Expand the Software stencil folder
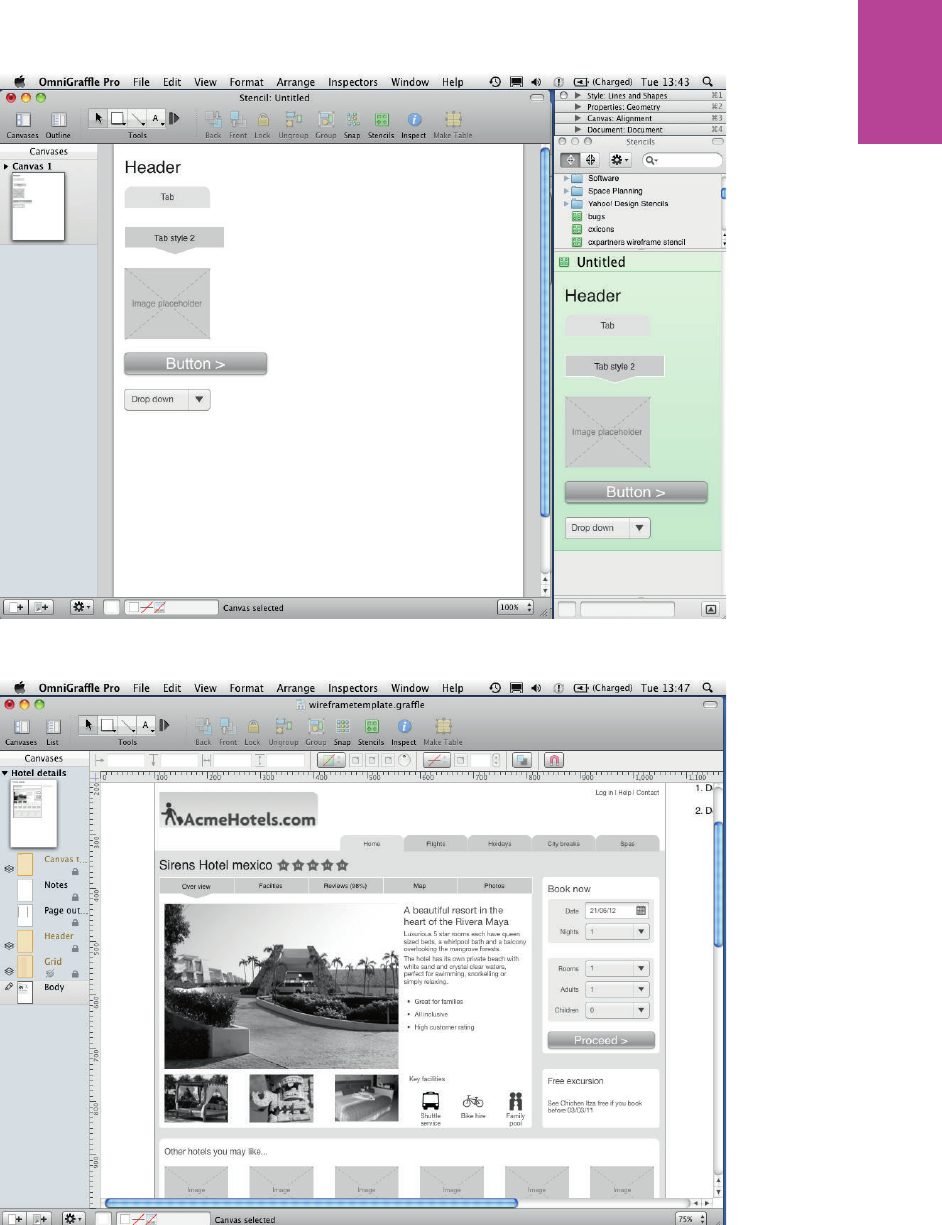 [x=567, y=178]
